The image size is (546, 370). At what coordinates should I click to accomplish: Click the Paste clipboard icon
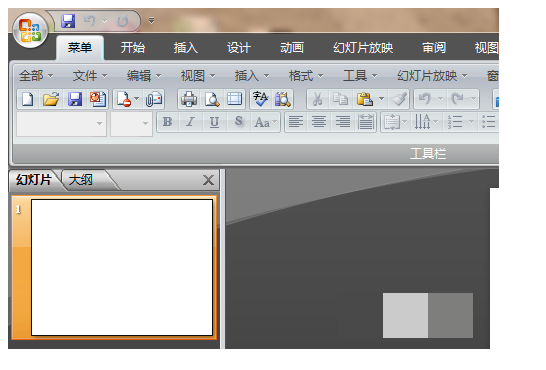[x=365, y=99]
